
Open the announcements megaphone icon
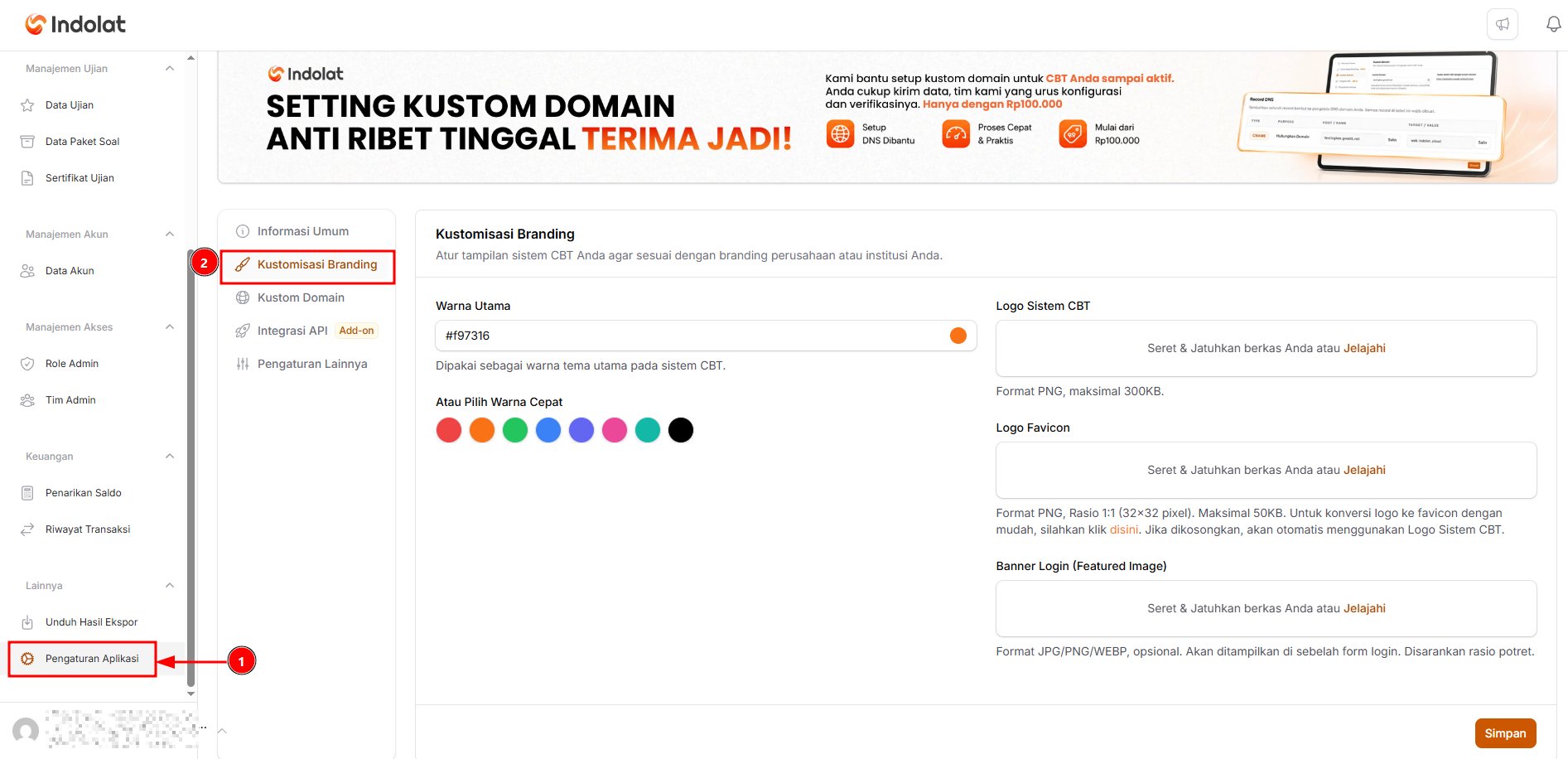coord(1503,24)
